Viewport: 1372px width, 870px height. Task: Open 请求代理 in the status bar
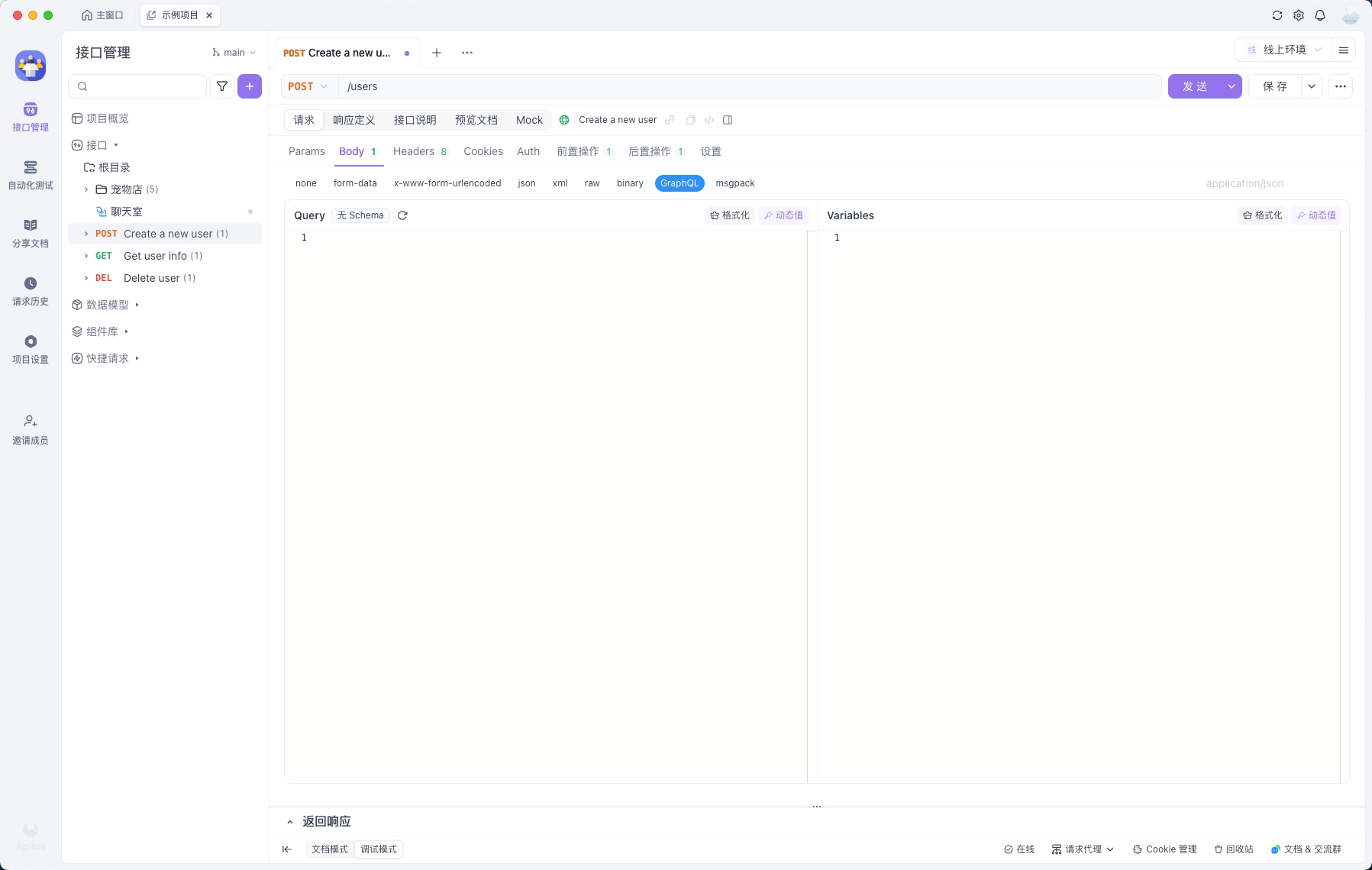[1083, 849]
